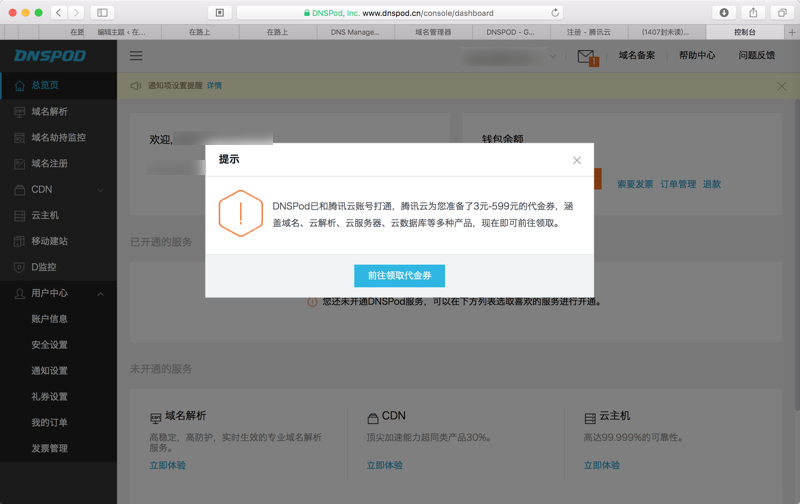Viewport: 800px width, 504px height.
Task: Show all tabs overview icon
Action: [x=782, y=13]
